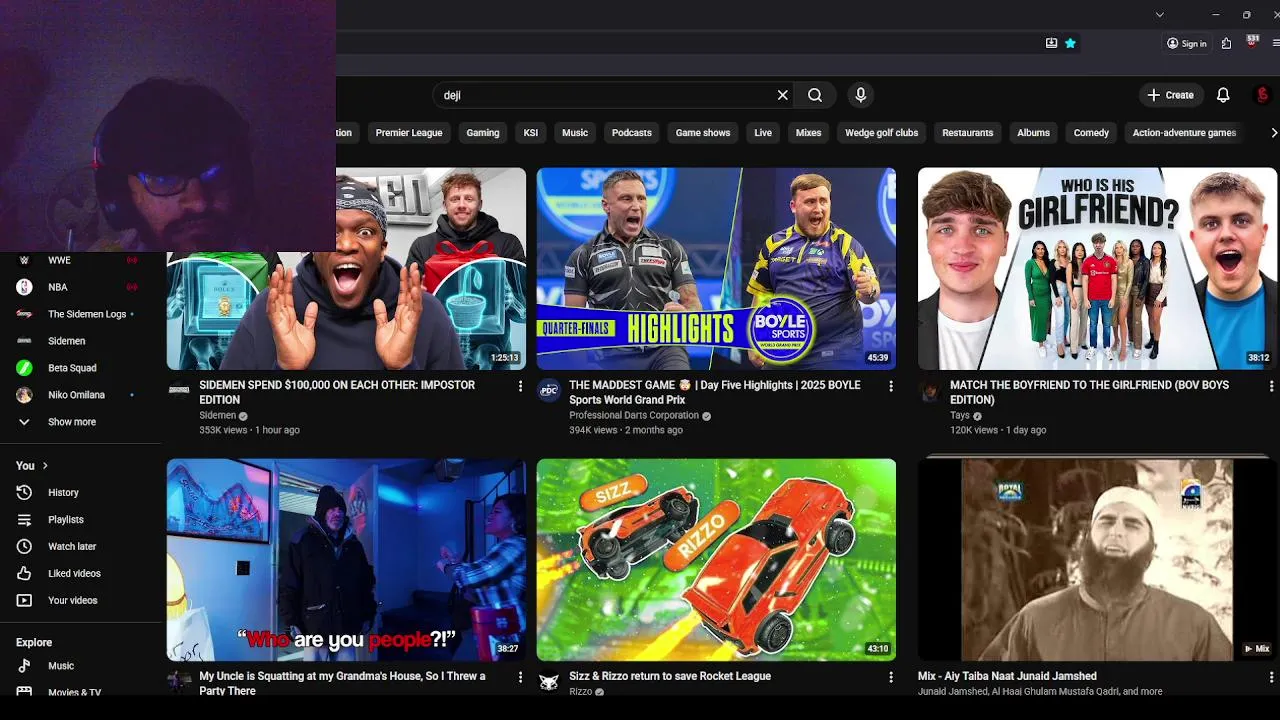1280x720 pixels.
Task: Click the Professional Darts Corporation channel name
Action: point(634,416)
